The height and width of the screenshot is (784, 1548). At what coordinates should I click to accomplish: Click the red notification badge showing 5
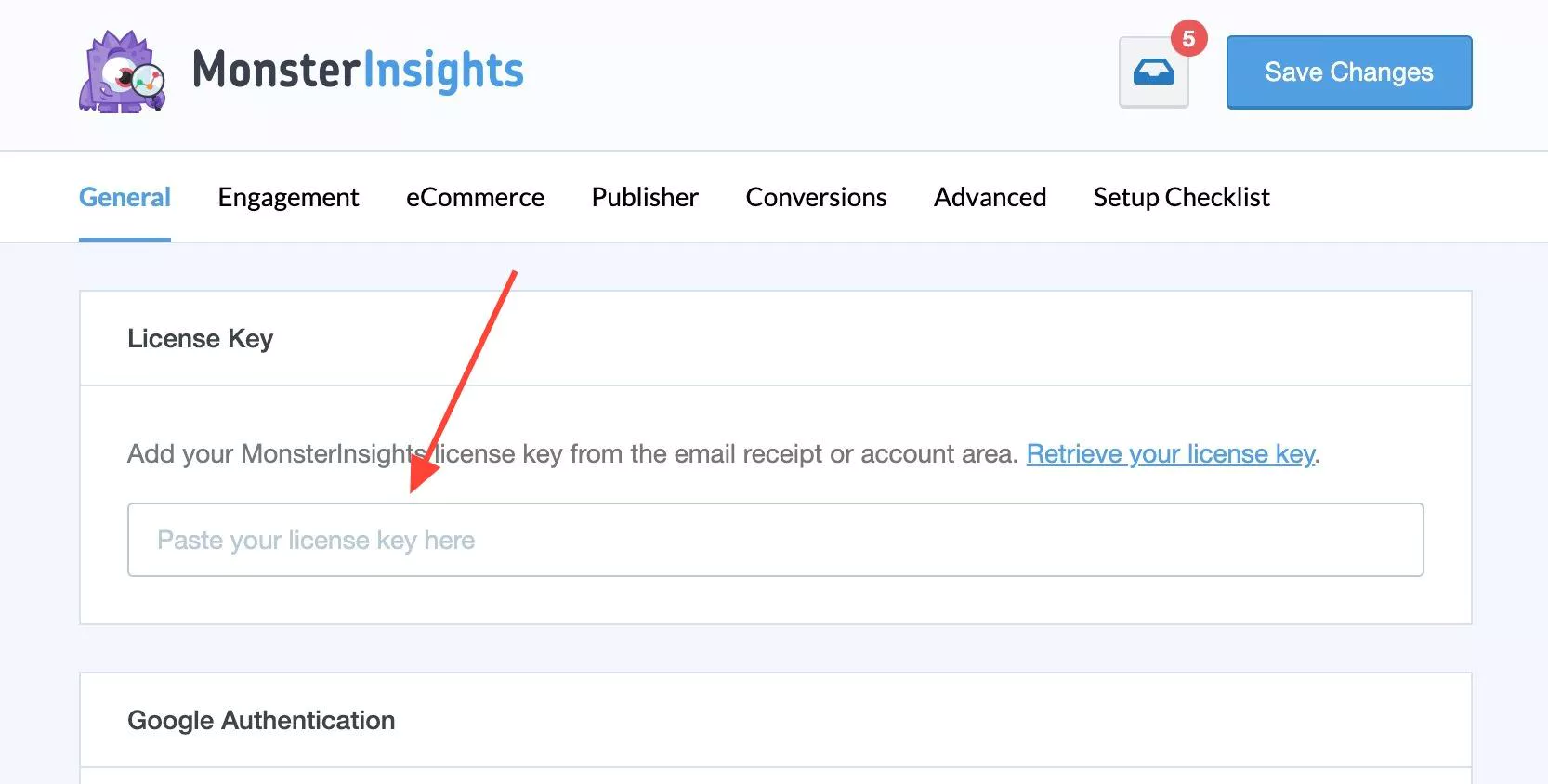[1189, 38]
